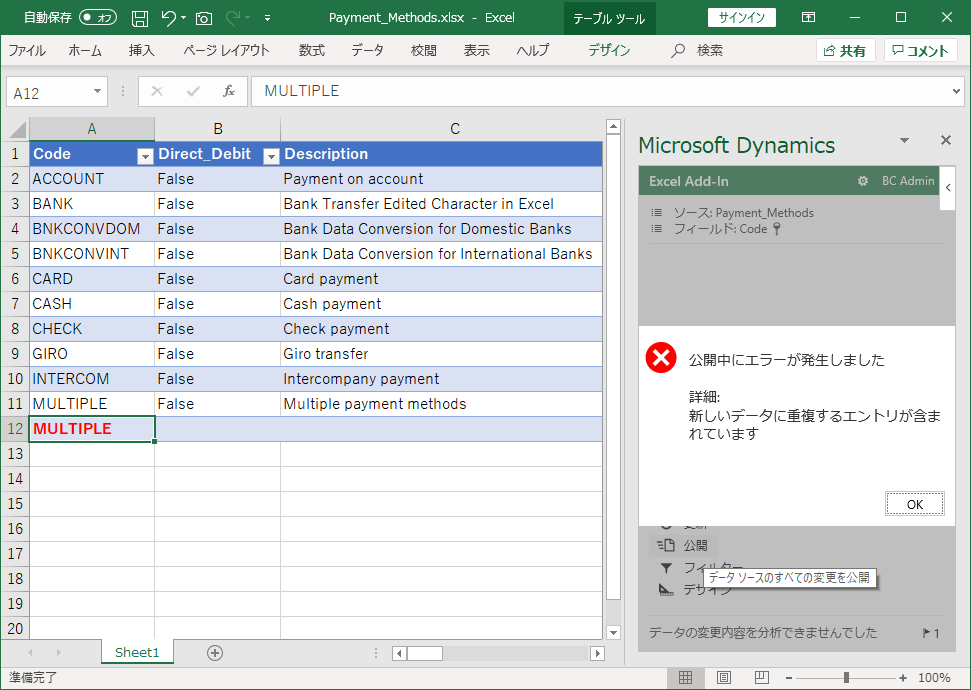Screen dimensions: 971x690
Task: Switch to Normal view icon in status bar
Action: pyautogui.click(x=685, y=678)
